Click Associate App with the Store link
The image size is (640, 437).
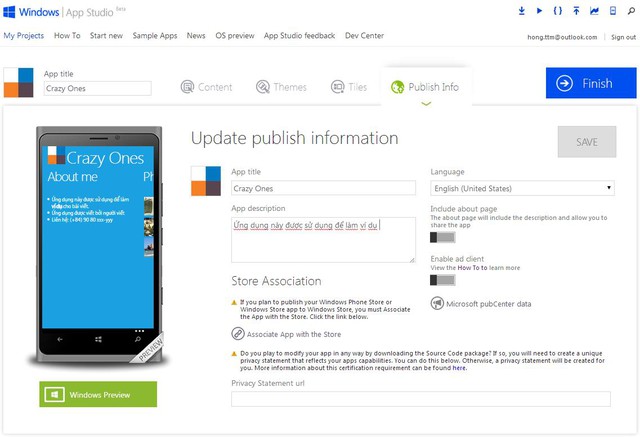click(x=286, y=334)
